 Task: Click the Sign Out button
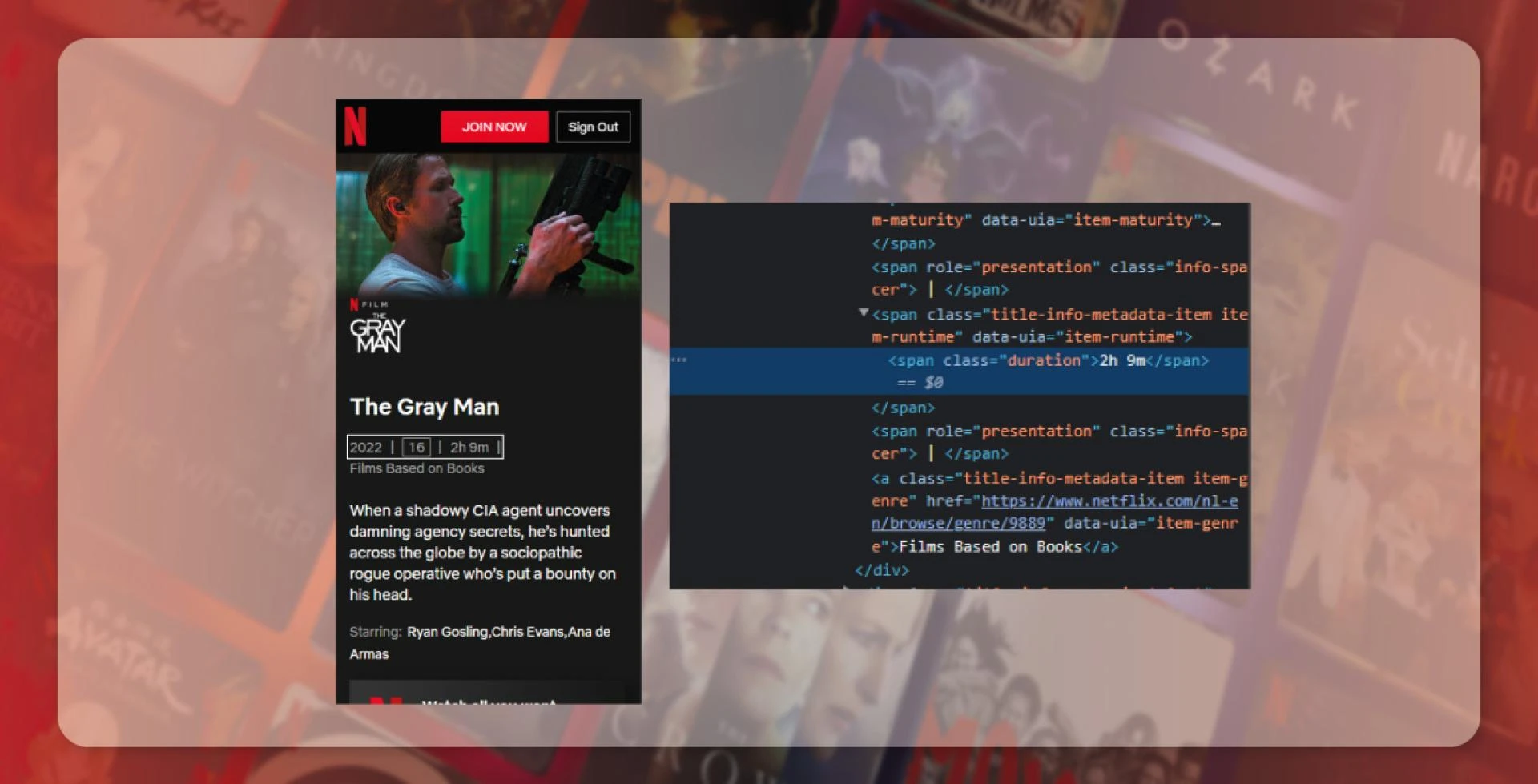click(x=593, y=127)
